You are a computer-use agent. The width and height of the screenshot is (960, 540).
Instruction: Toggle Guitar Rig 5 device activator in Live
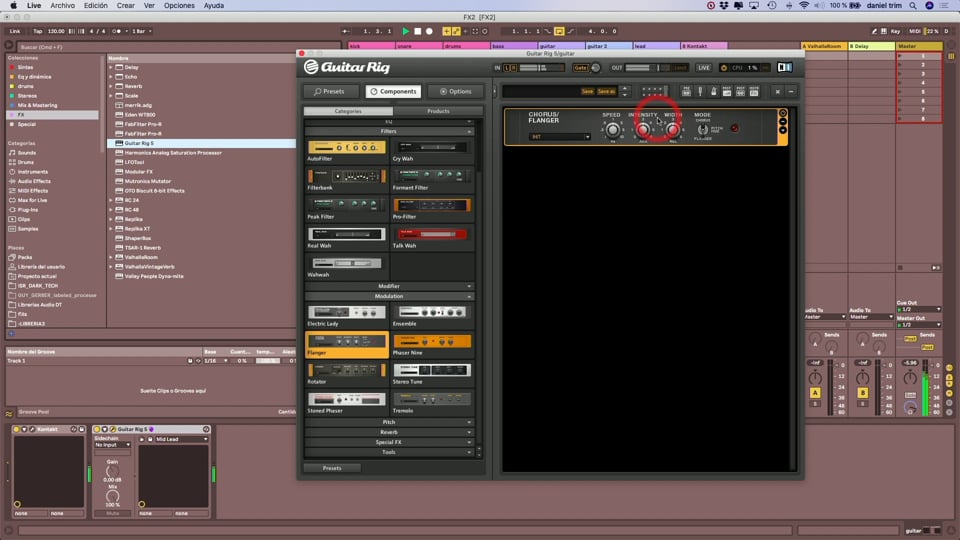(97, 429)
